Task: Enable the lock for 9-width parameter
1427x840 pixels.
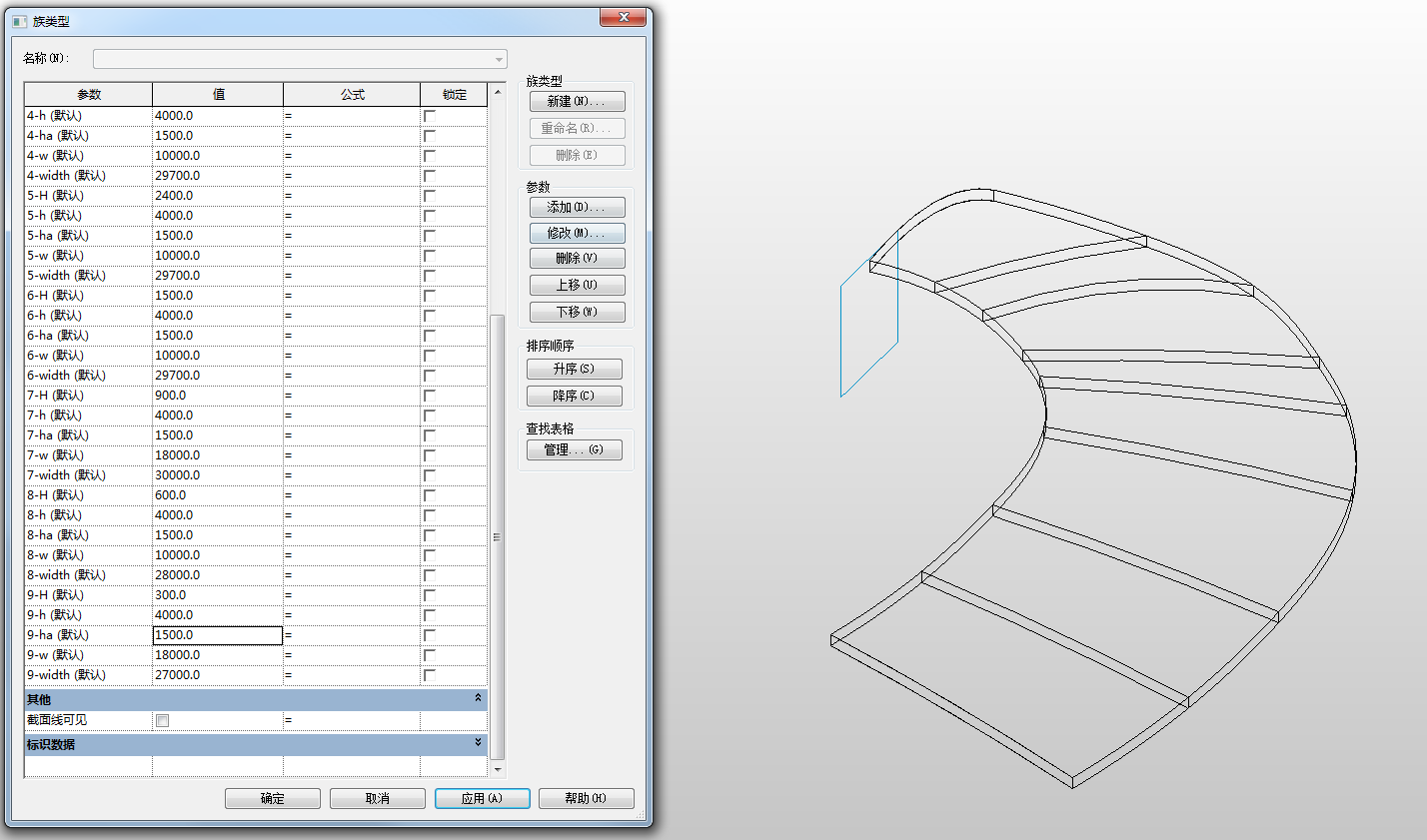Action: pyautogui.click(x=430, y=675)
